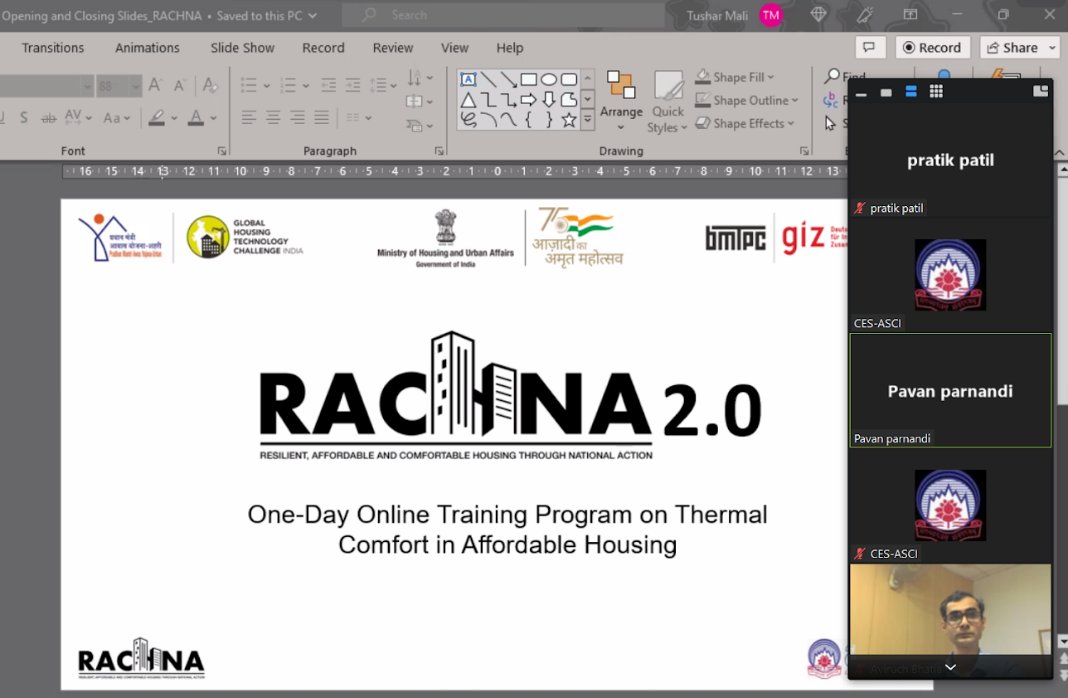Open the font color picker
Viewport: 1068px width, 698px height.
pyautogui.click(x=213, y=118)
